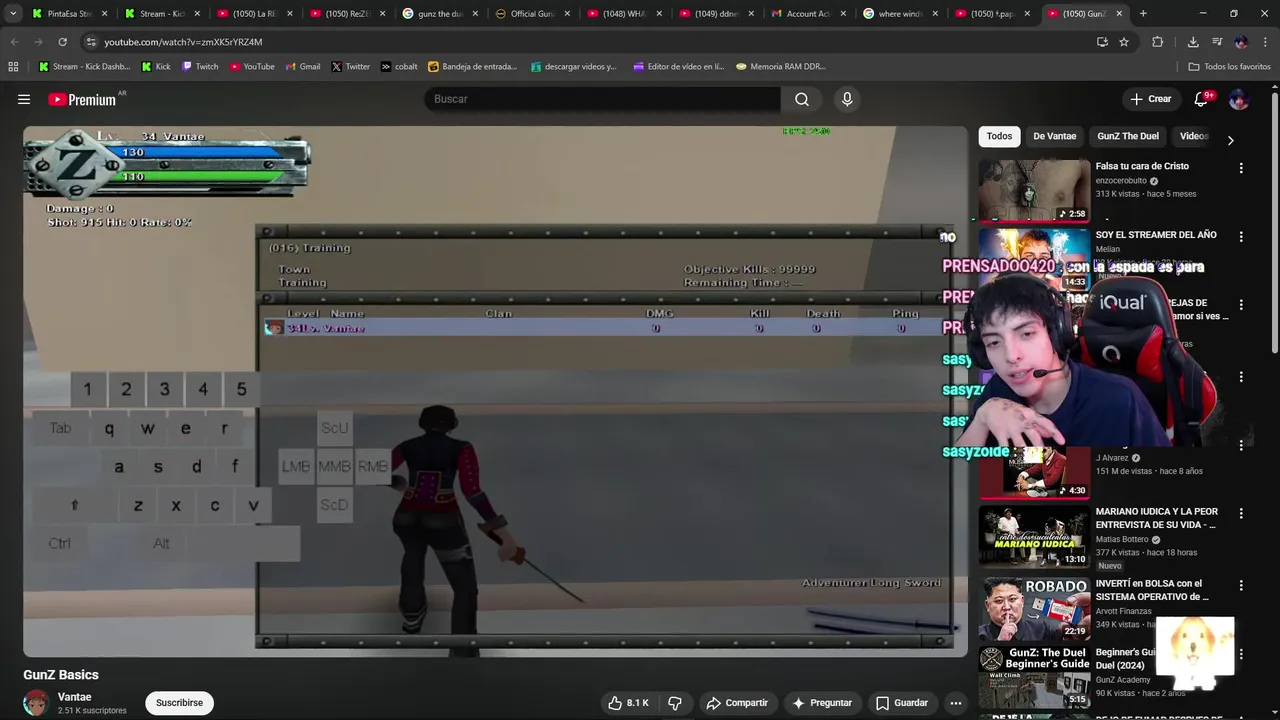
Task: Like the video with 8.1 K thumbs up
Action: tap(628, 703)
